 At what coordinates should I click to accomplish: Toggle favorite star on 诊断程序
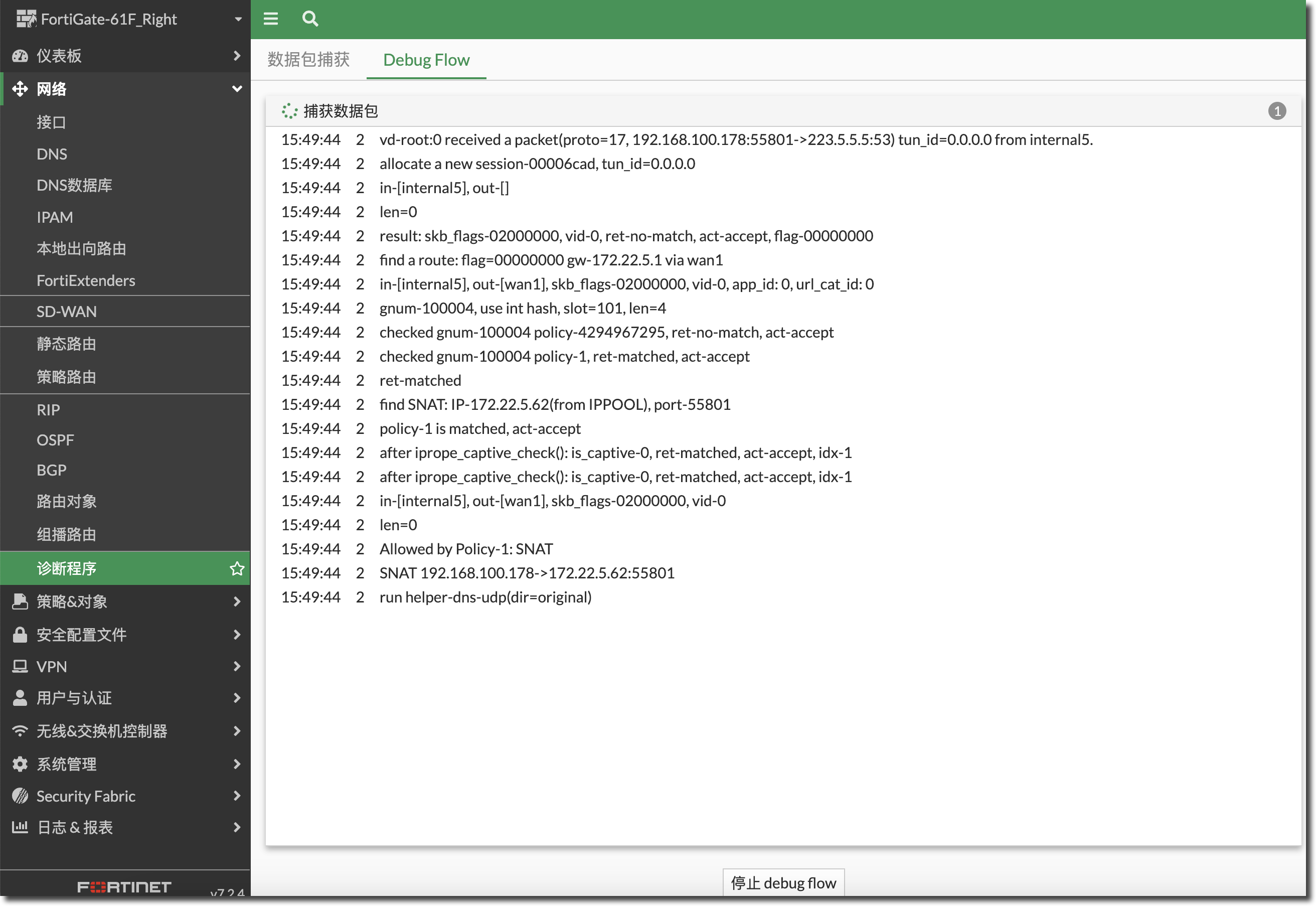[x=237, y=568]
